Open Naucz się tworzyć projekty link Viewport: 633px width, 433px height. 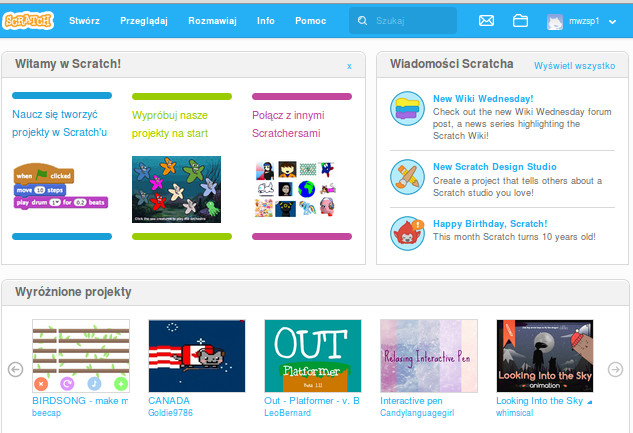(59, 123)
